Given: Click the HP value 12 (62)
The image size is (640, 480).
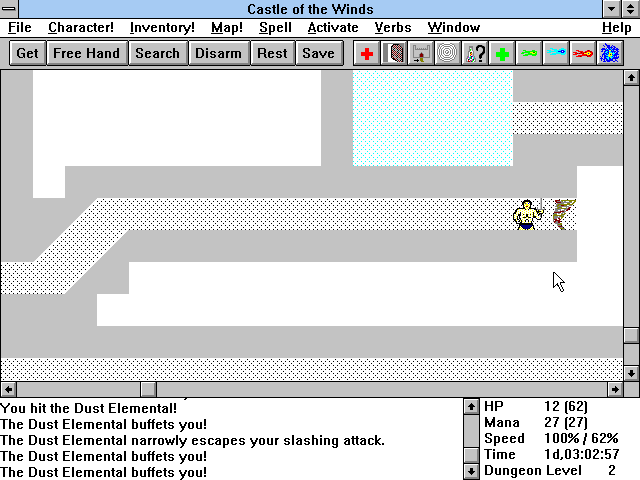Looking at the screenshot, I should tap(566, 407).
